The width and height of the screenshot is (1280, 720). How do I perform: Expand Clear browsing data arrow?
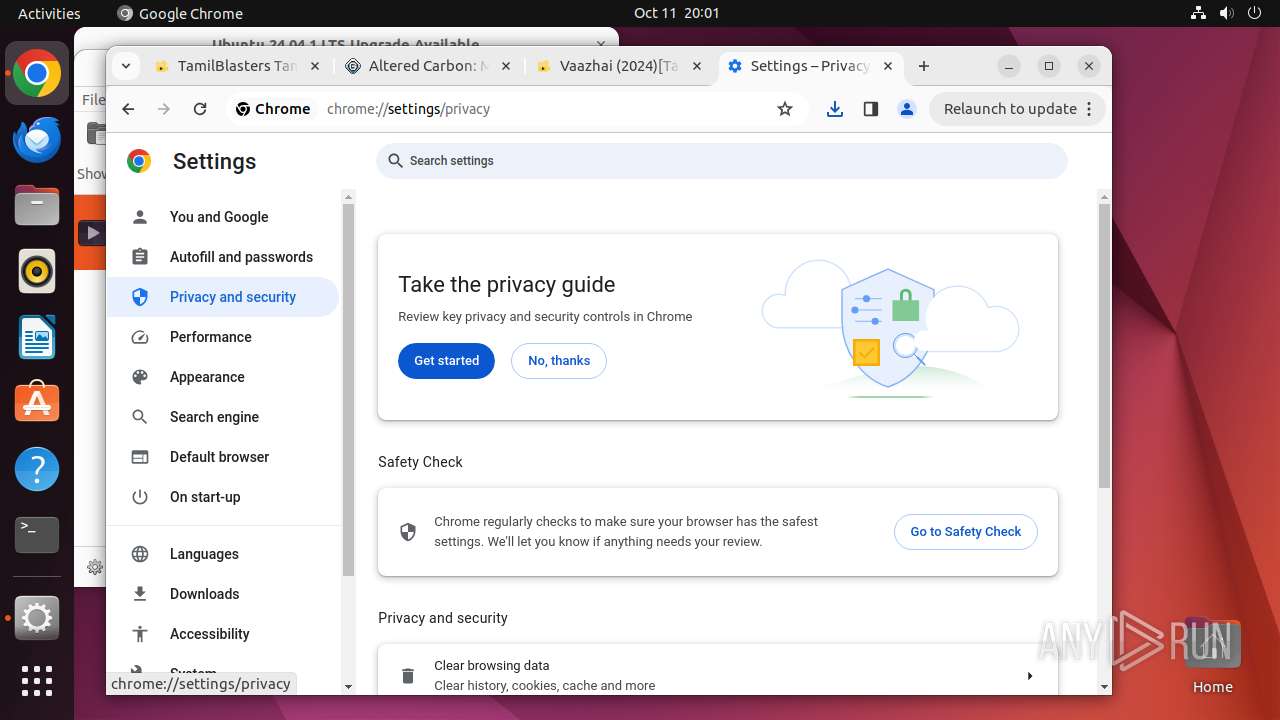pyautogui.click(x=1030, y=676)
